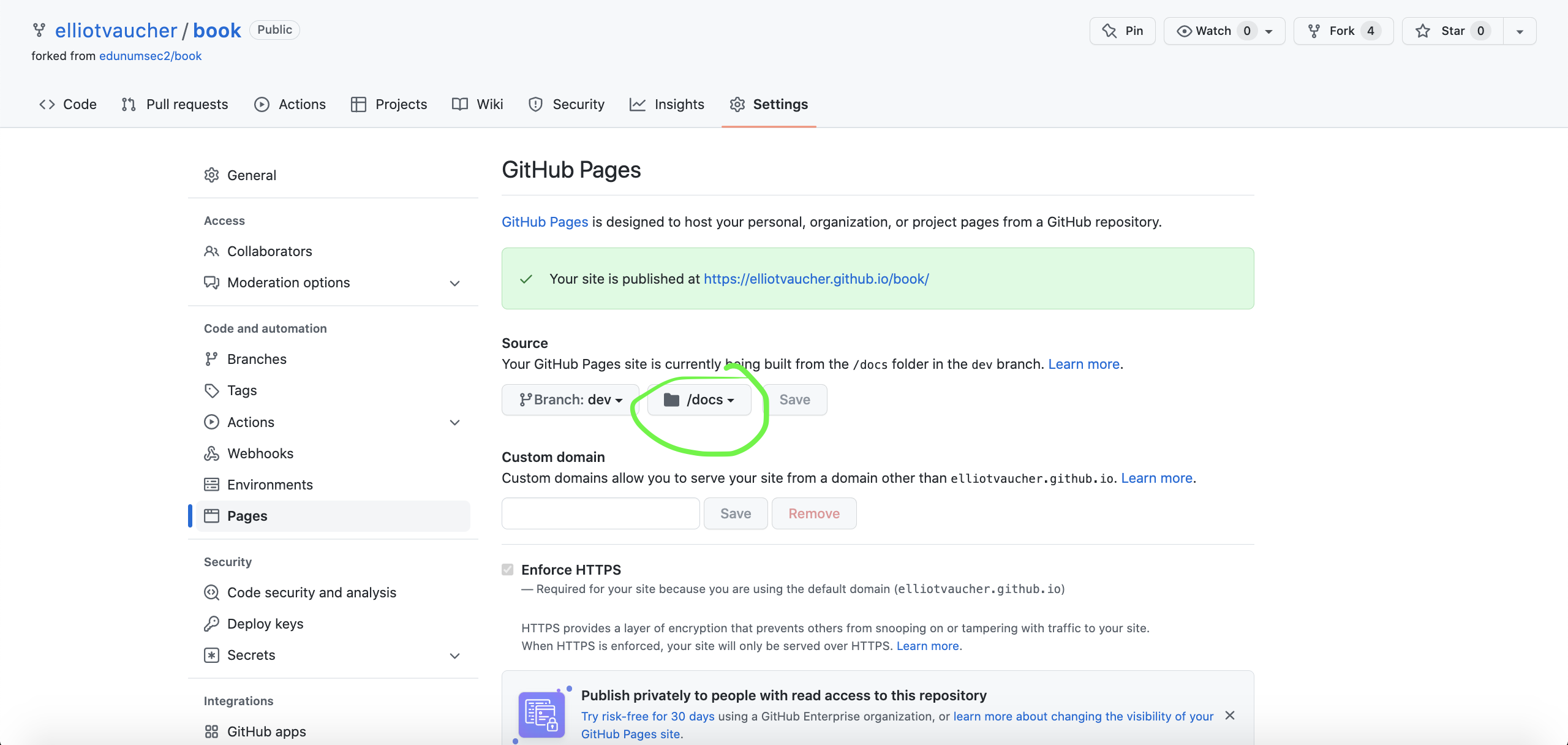The width and height of the screenshot is (1568, 745).
Task: Toggle the Enforce HTTPS checkbox
Action: (508, 570)
